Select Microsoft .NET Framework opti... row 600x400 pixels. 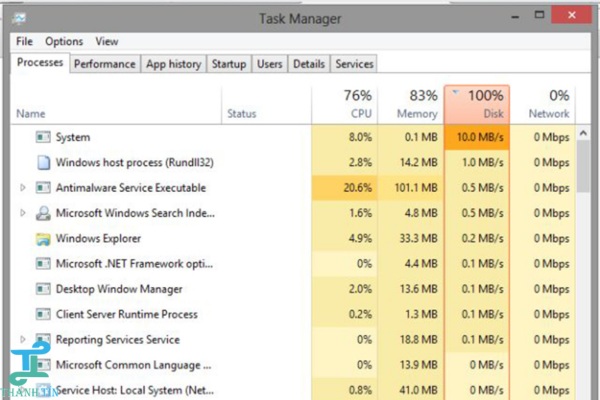click(293, 263)
